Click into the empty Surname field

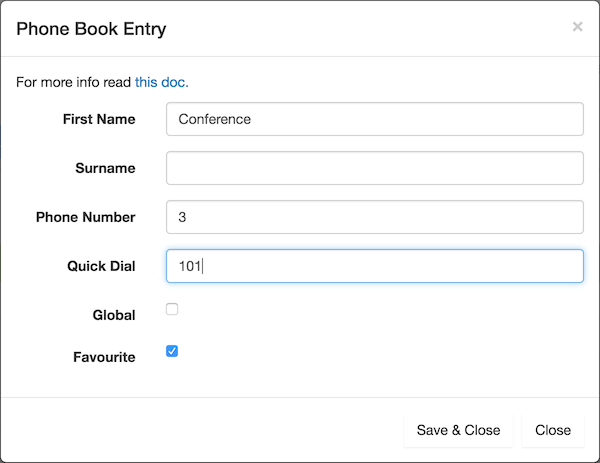[375, 168]
